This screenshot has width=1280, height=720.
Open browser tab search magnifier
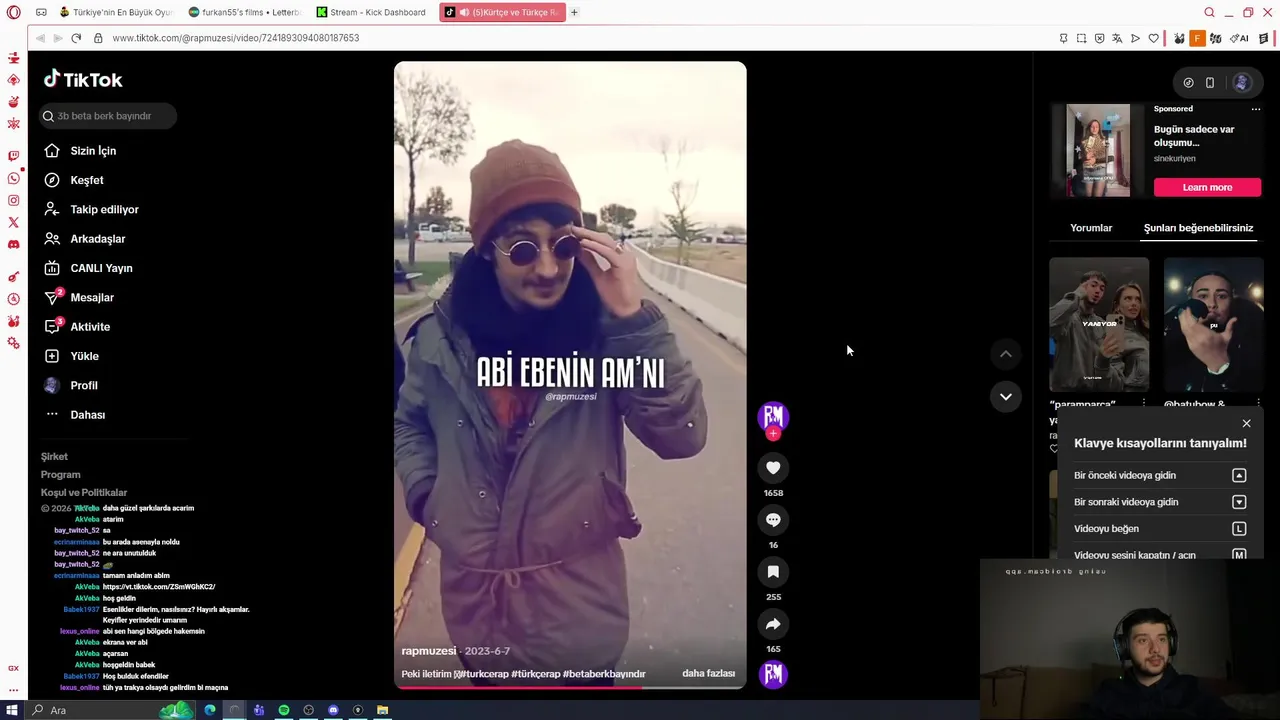tap(1209, 12)
